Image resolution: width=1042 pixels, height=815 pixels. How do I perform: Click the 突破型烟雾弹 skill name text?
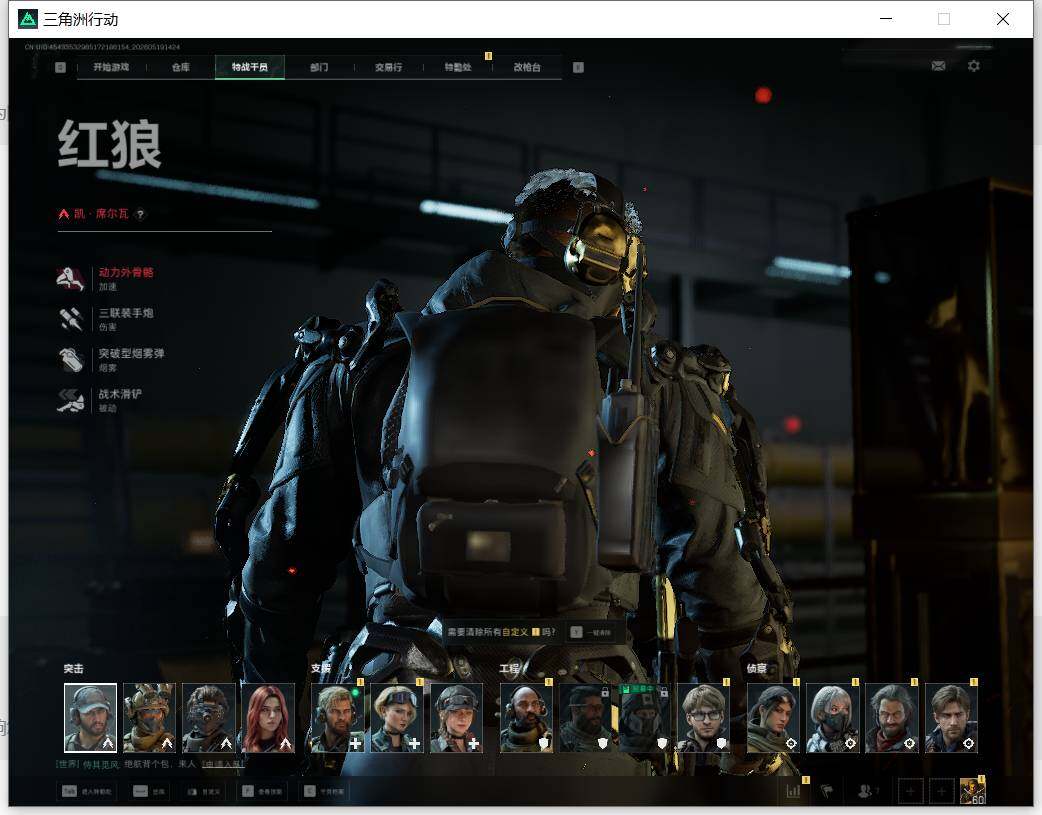(132, 354)
